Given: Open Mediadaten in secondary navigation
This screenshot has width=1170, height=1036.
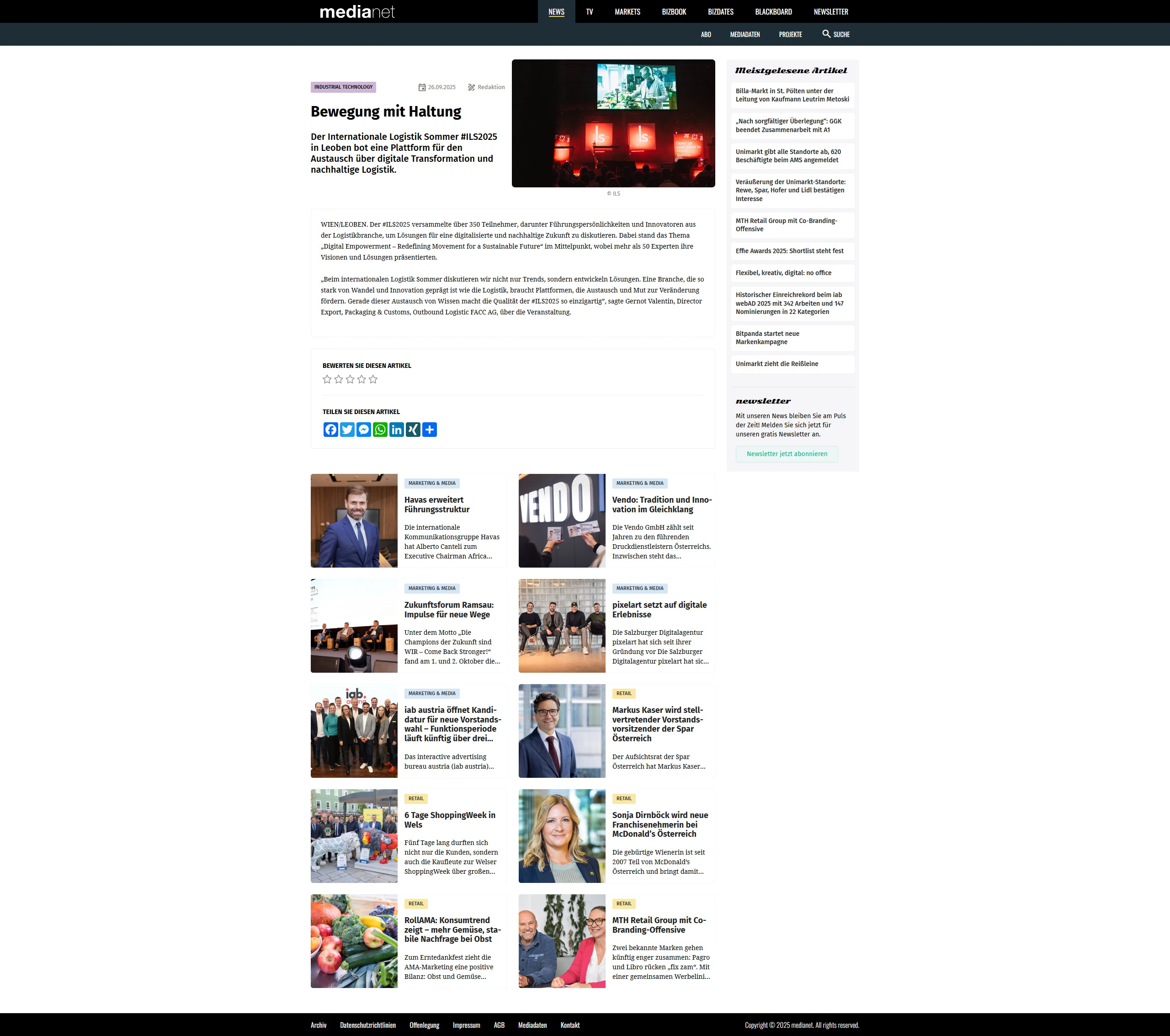Looking at the screenshot, I should pyautogui.click(x=745, y=34).
